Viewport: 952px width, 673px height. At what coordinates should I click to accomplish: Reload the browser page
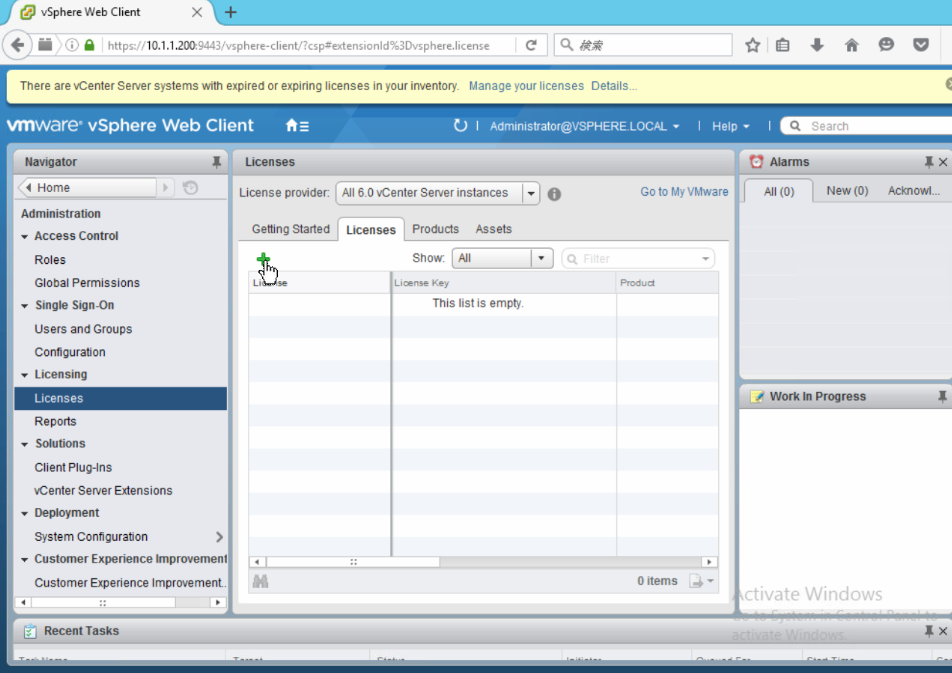(x=531, y=45)
